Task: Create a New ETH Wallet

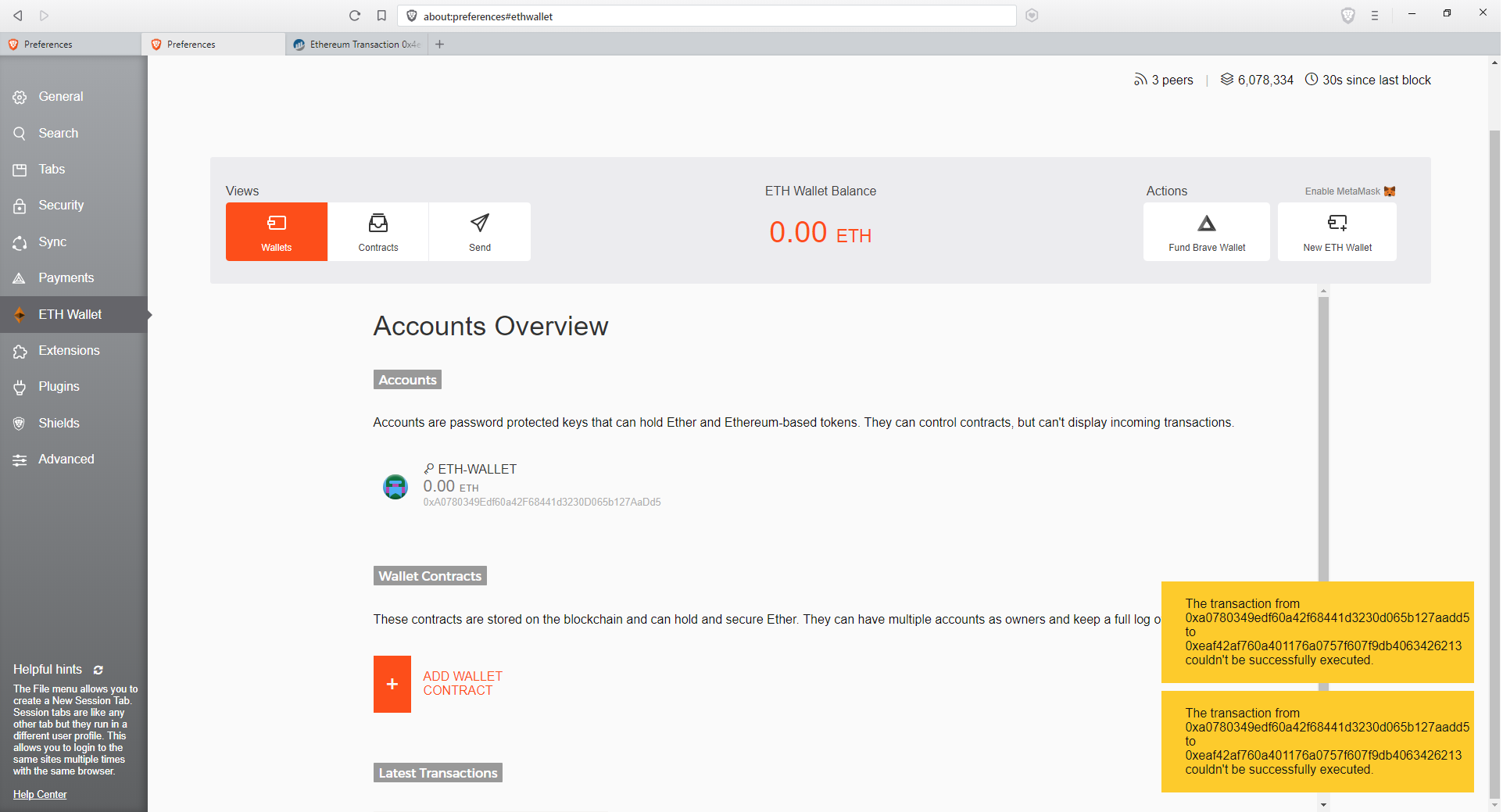Action: point(1337,231)
